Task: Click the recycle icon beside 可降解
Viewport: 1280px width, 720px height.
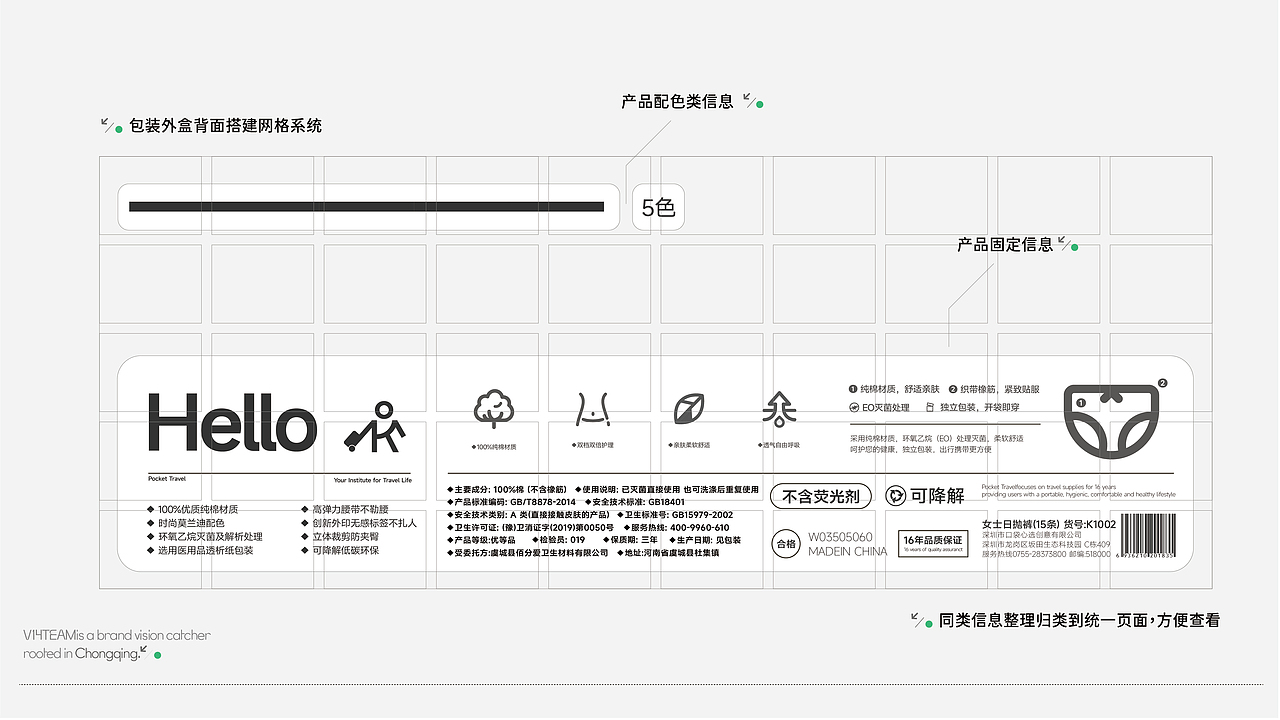Action: (896, 496)
